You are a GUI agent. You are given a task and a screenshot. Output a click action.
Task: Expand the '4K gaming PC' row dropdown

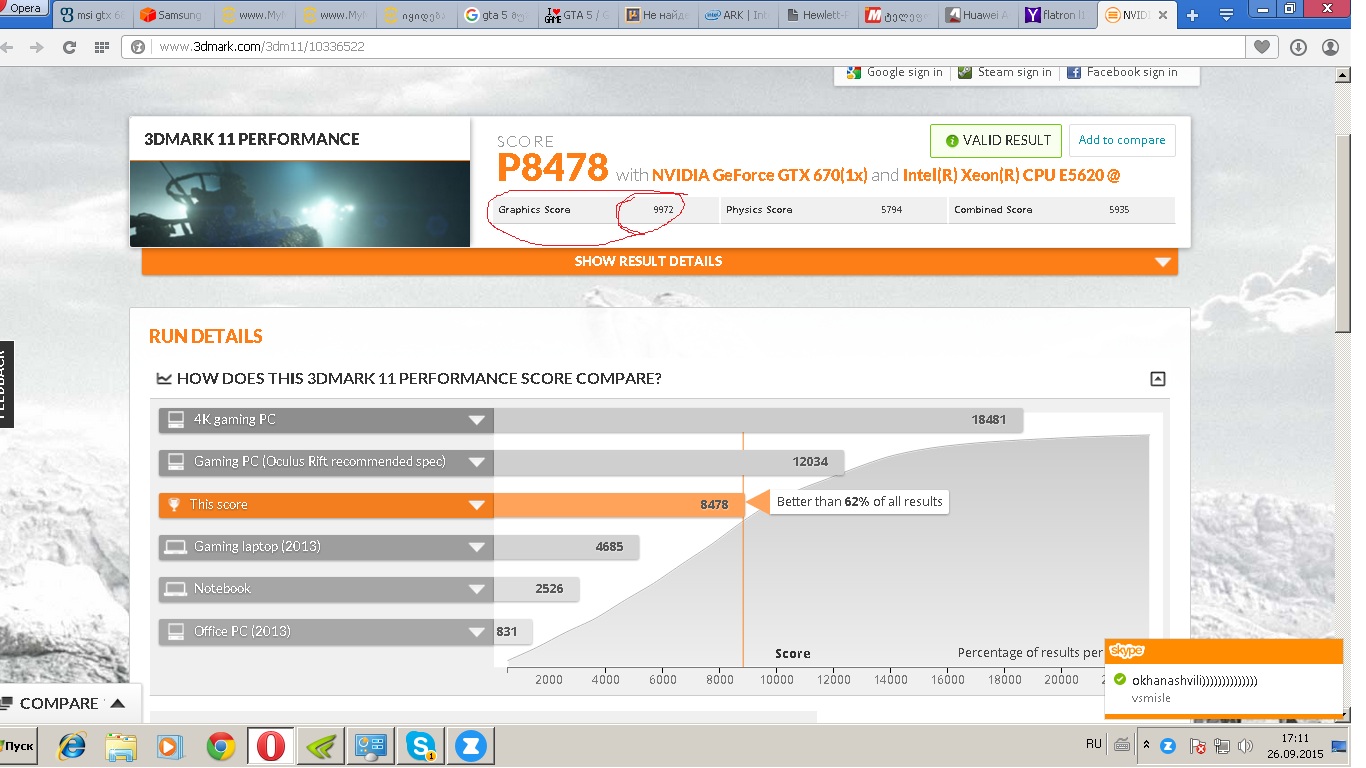pyautogui.click(x=477, y=420)
